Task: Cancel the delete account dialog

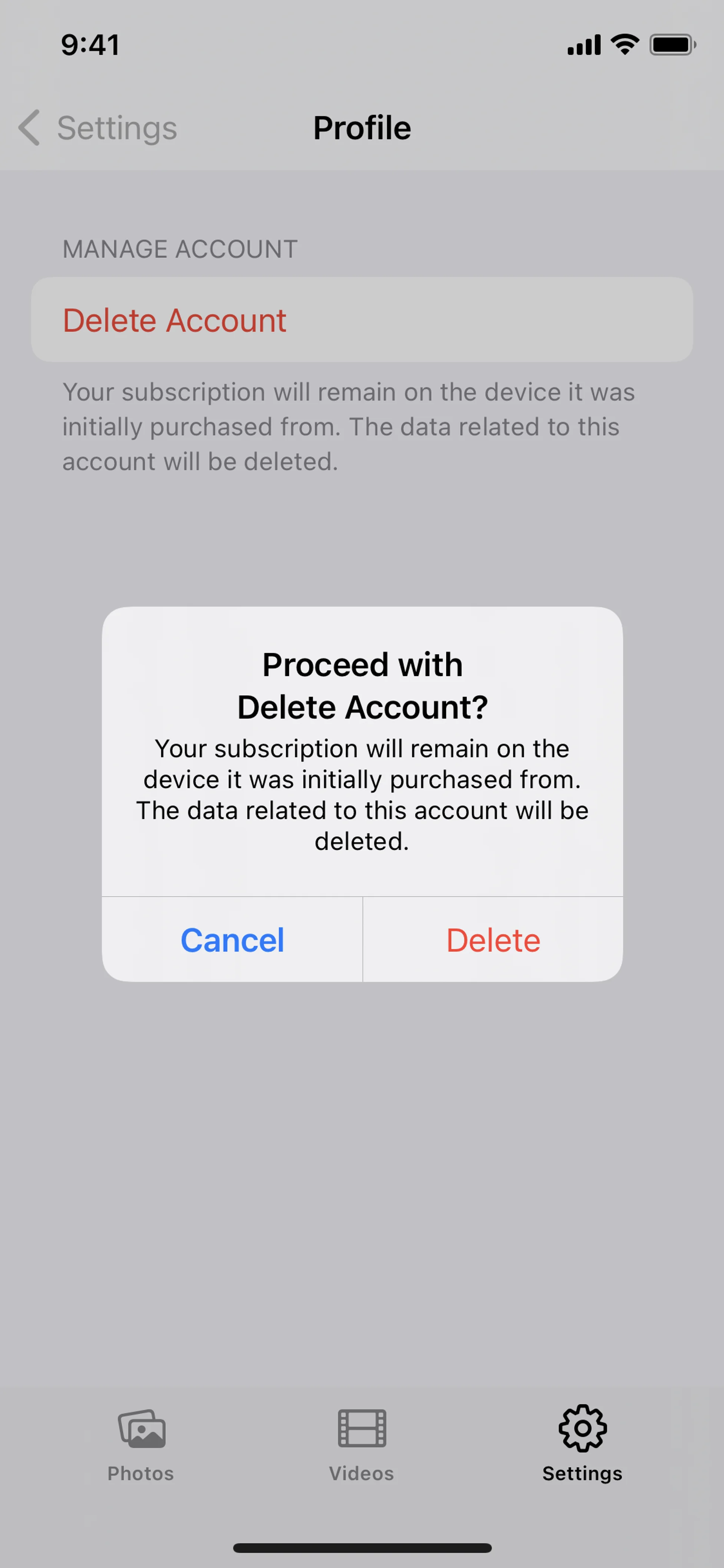Action: click(x=232, y=940)
